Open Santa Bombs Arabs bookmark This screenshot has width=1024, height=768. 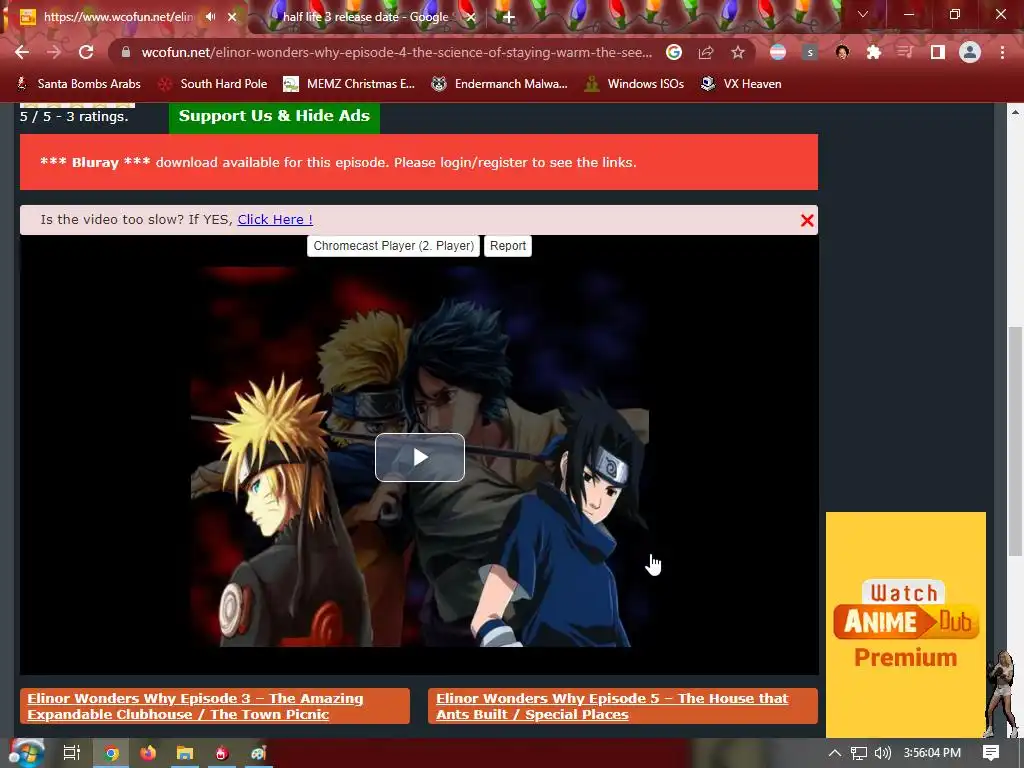click(78, 84)
